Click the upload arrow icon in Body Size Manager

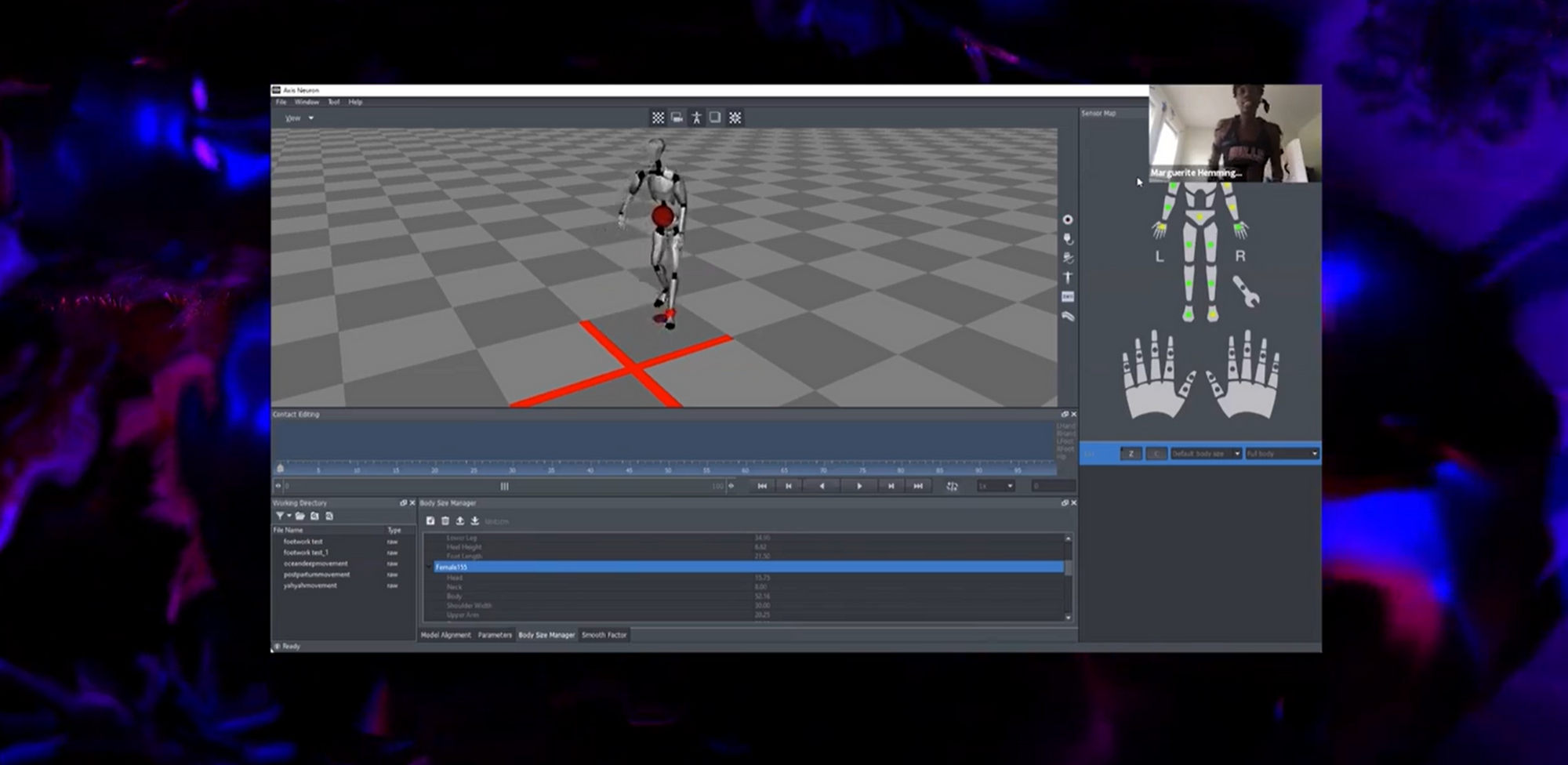click(460, 521)
